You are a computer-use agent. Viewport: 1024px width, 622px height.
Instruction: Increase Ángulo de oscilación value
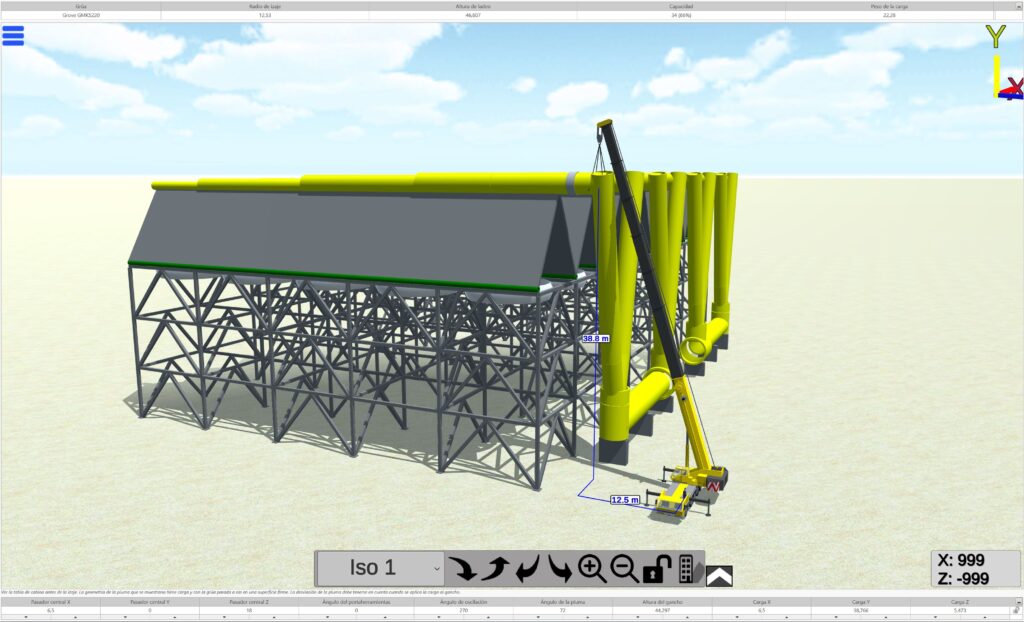(x=488, y=617)
